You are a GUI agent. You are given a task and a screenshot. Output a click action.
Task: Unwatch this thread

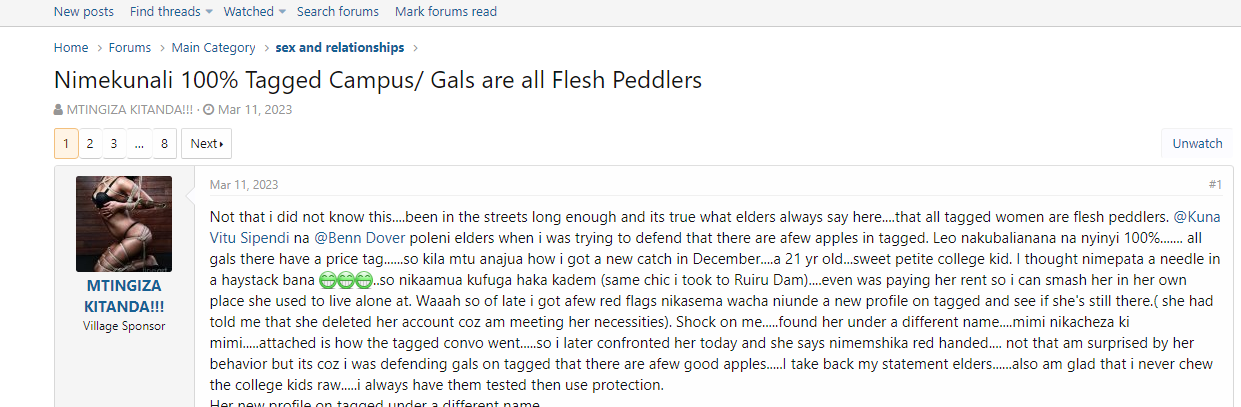[1197, 144]
